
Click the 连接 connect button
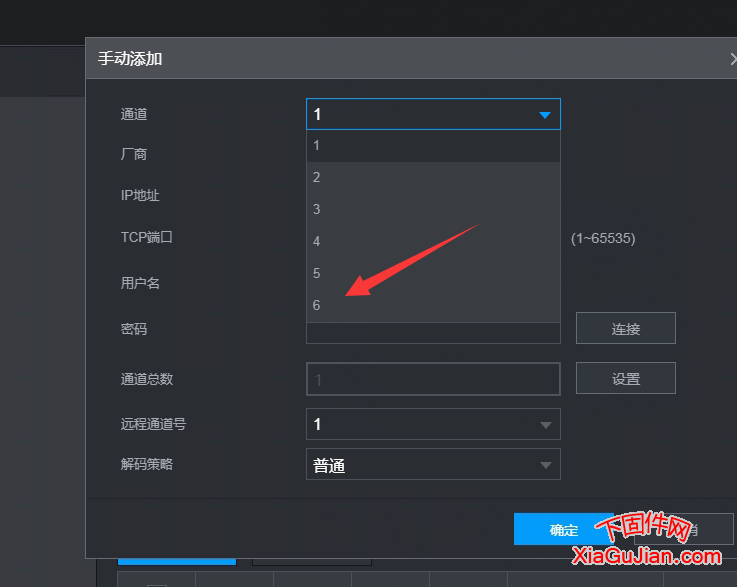tap(626, 328)
